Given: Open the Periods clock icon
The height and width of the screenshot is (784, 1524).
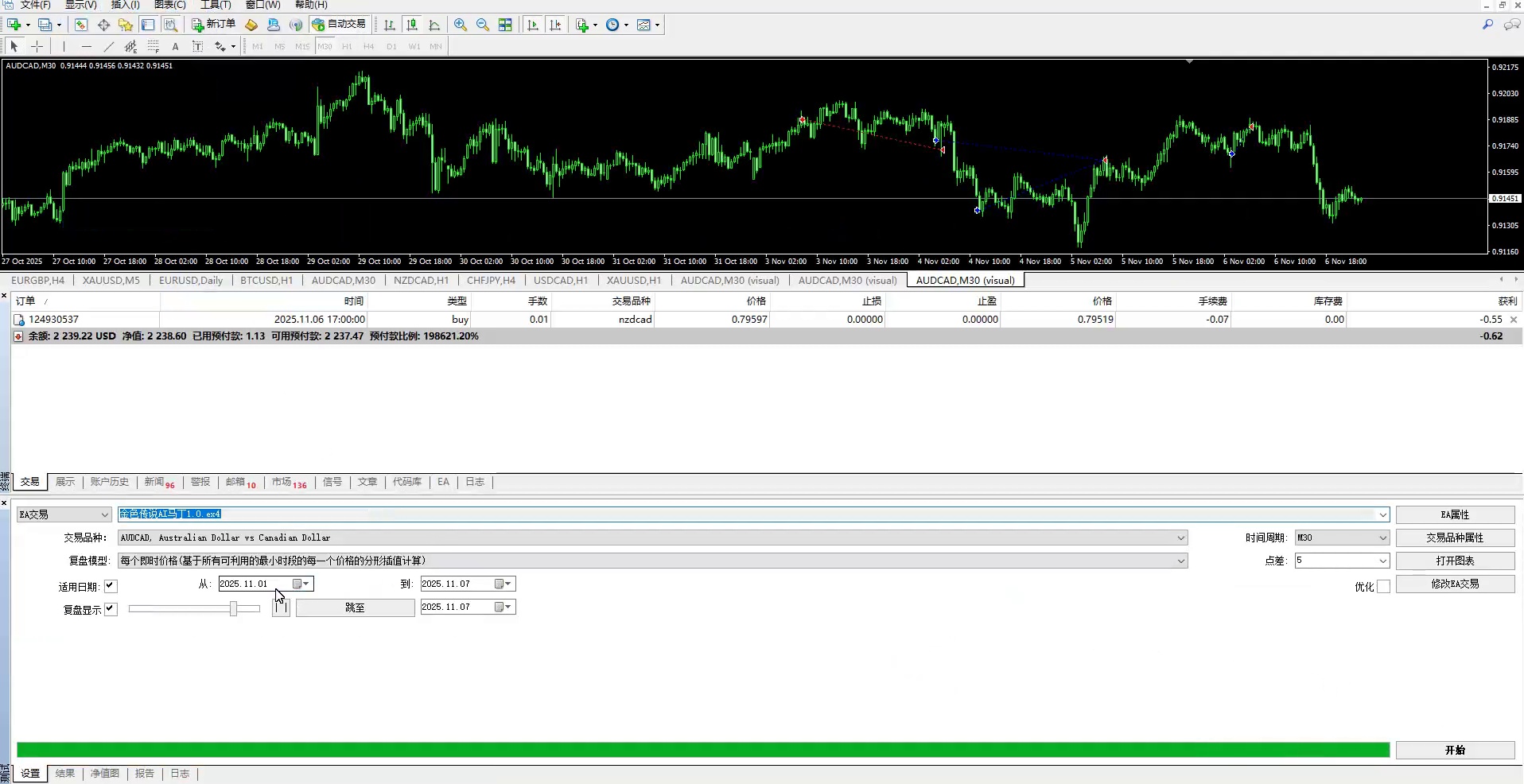Looking at the screenshot, I should pos(613,25).
